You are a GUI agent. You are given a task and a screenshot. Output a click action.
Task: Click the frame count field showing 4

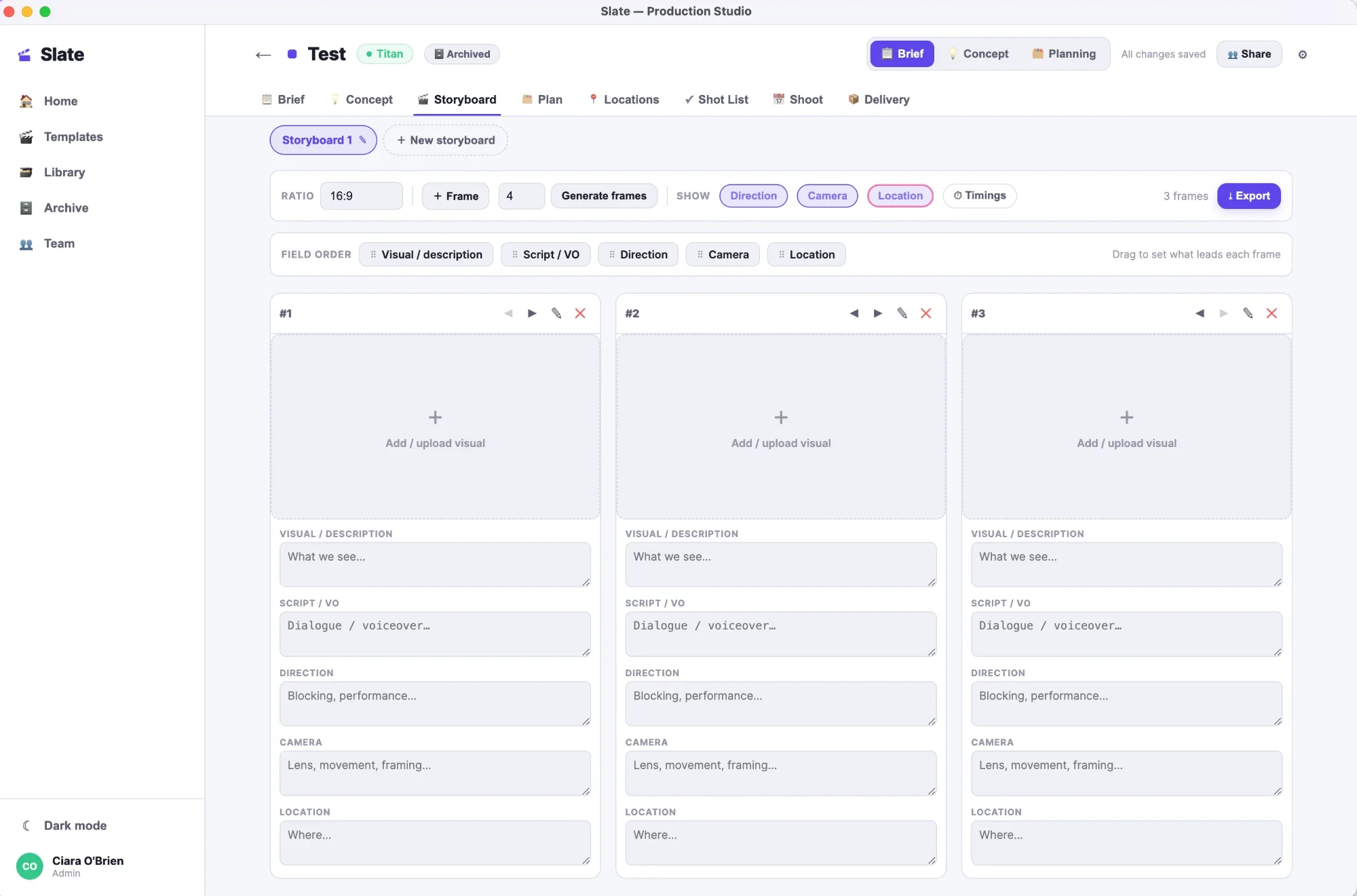521,196
